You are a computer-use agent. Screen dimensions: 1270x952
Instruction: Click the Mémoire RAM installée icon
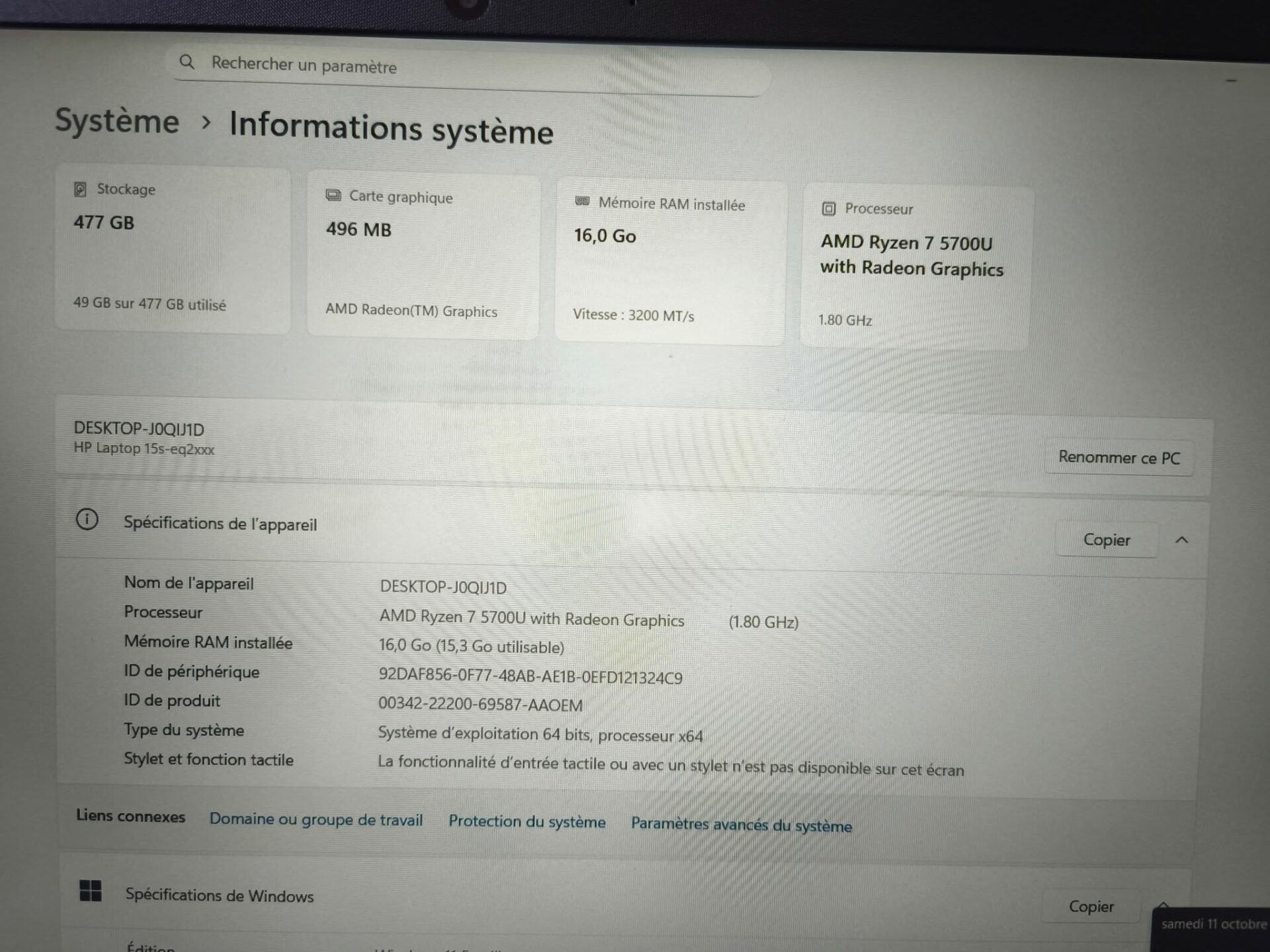582,201
